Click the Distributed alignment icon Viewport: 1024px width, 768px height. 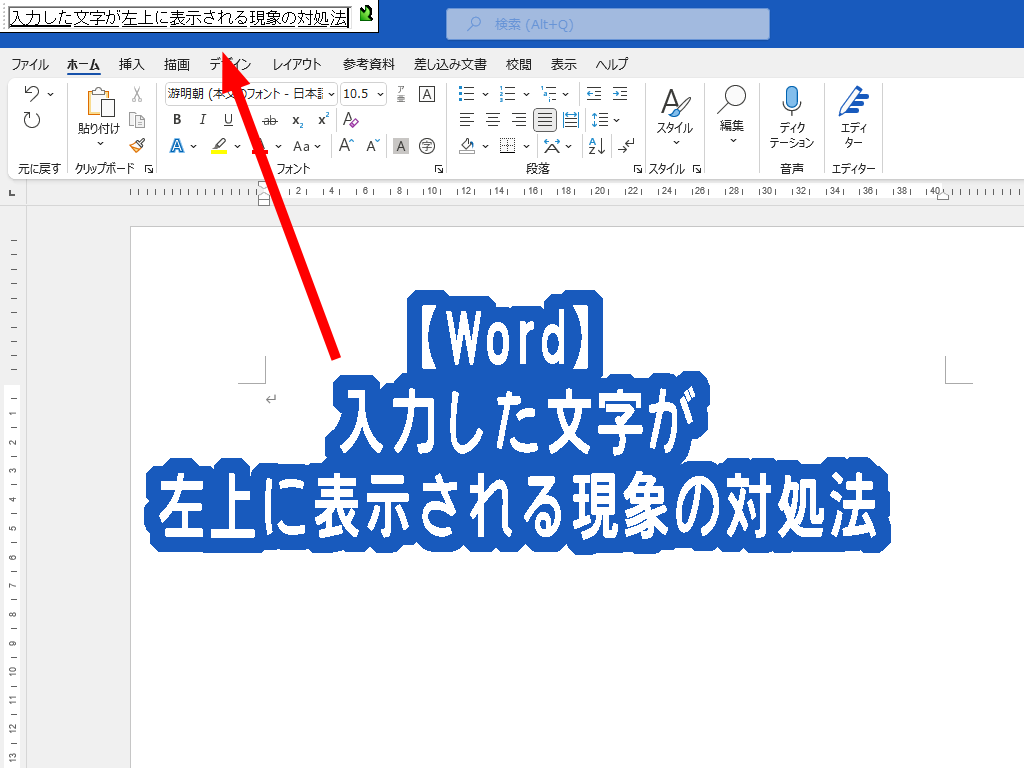click(x=571, y=120)
